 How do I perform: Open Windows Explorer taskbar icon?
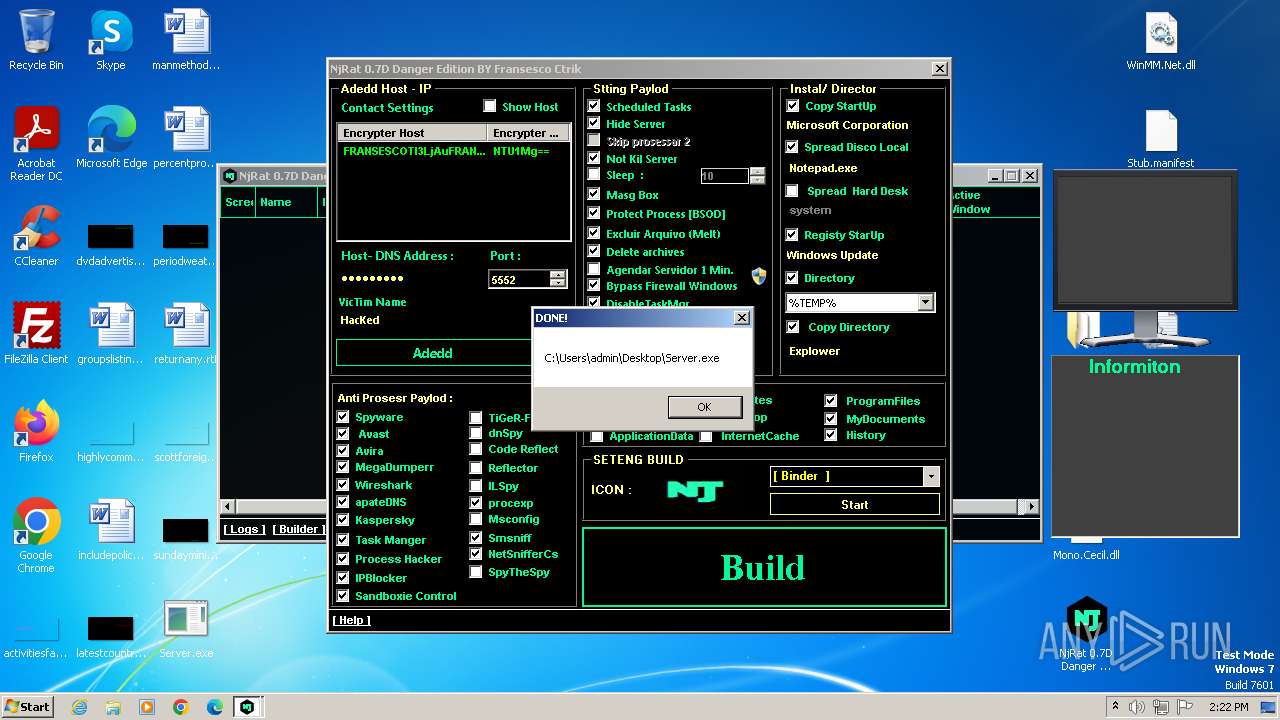(x=113, y=707)
